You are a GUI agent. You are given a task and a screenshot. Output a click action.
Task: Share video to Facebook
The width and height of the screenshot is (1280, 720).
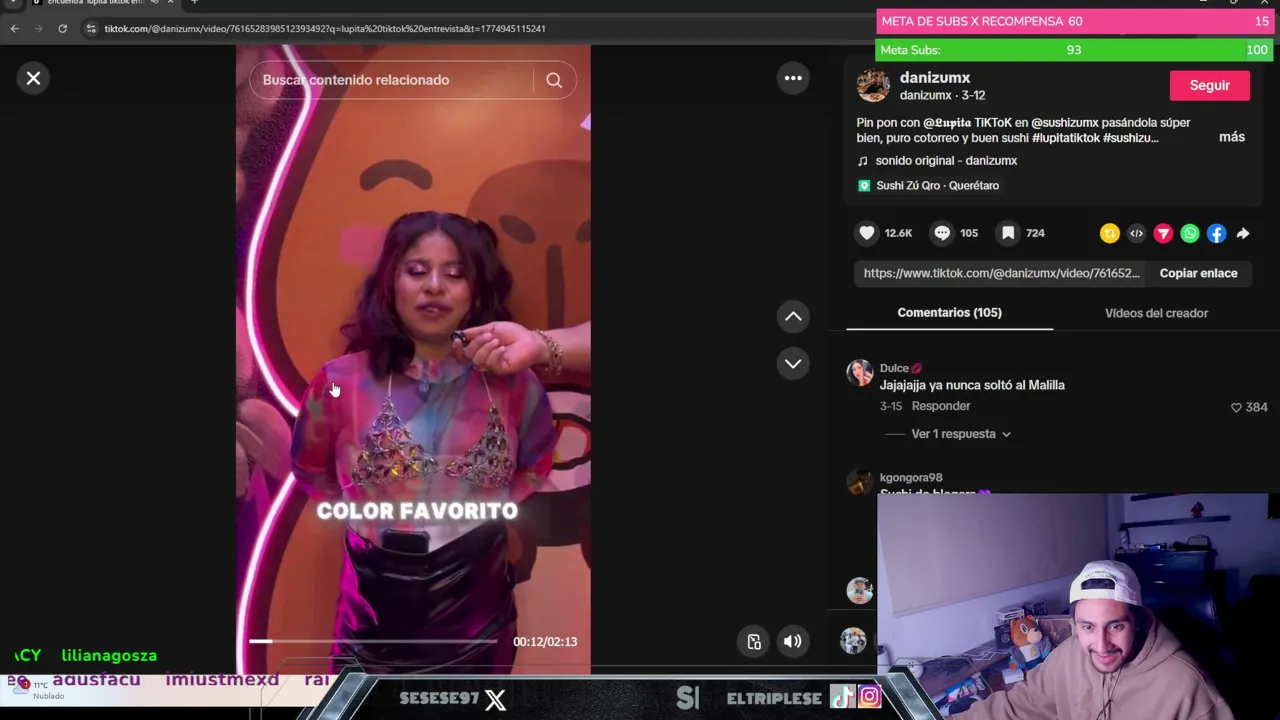tap(1216, 233)
